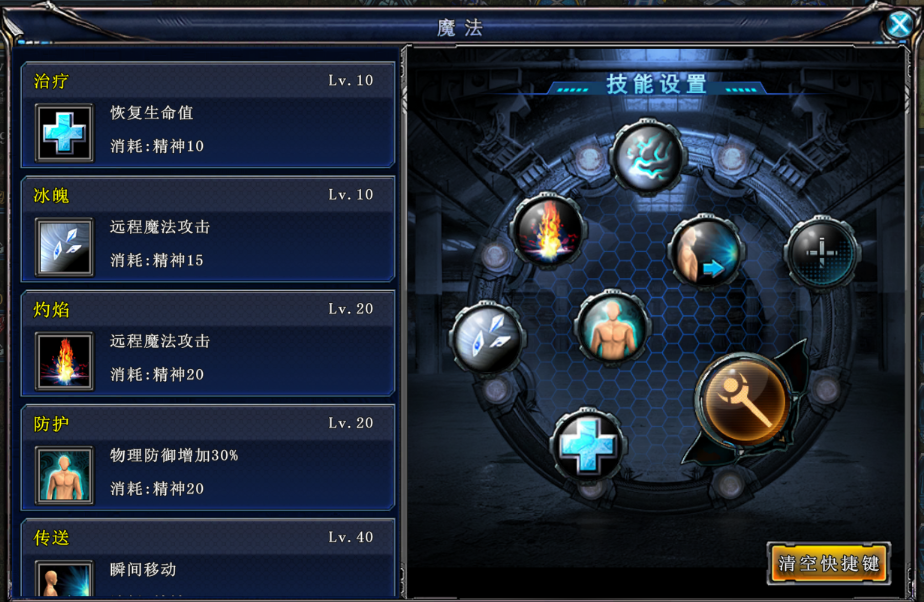Select the empty crosshair slot on the wheel
This screenshot has width=924, height=602.
[x=822, y=252]
